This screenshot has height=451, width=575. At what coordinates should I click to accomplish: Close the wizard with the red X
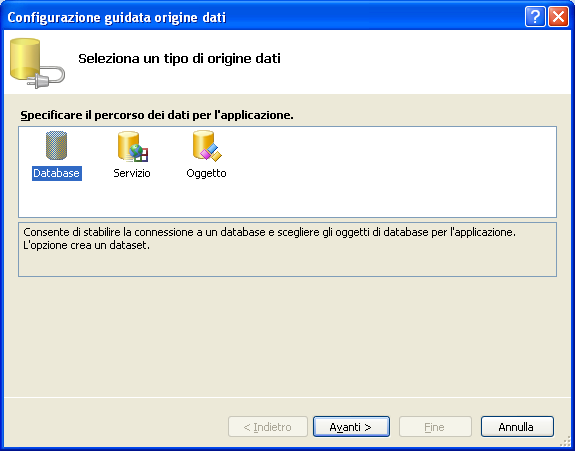coord(558,17)
